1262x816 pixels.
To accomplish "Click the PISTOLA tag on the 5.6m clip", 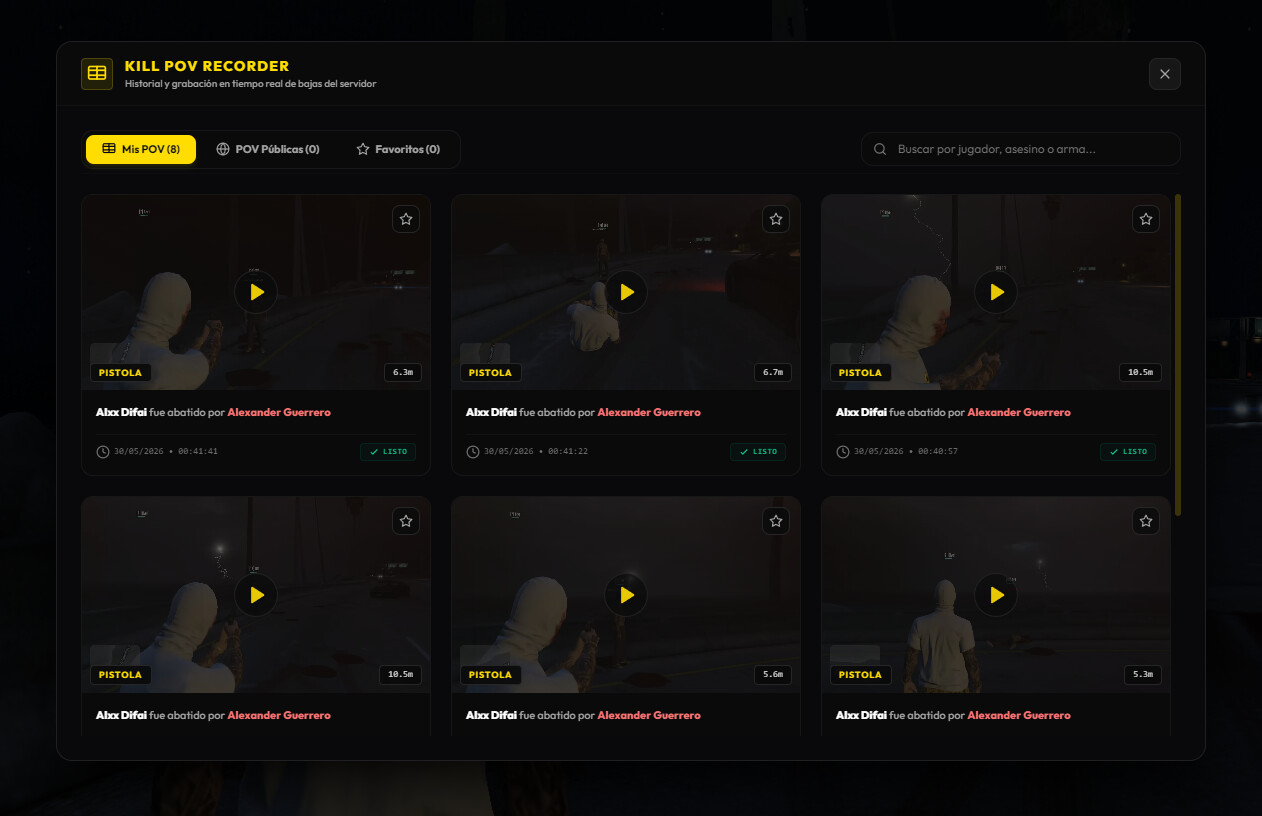I will (x=491, y=675).
